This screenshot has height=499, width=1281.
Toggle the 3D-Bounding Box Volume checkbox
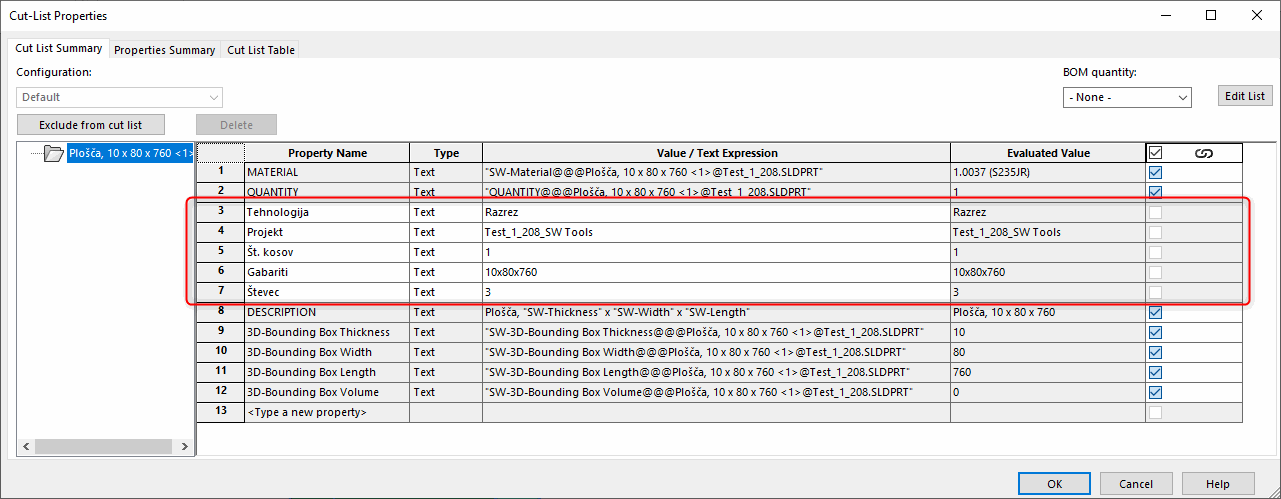(x=1156, y=392)
